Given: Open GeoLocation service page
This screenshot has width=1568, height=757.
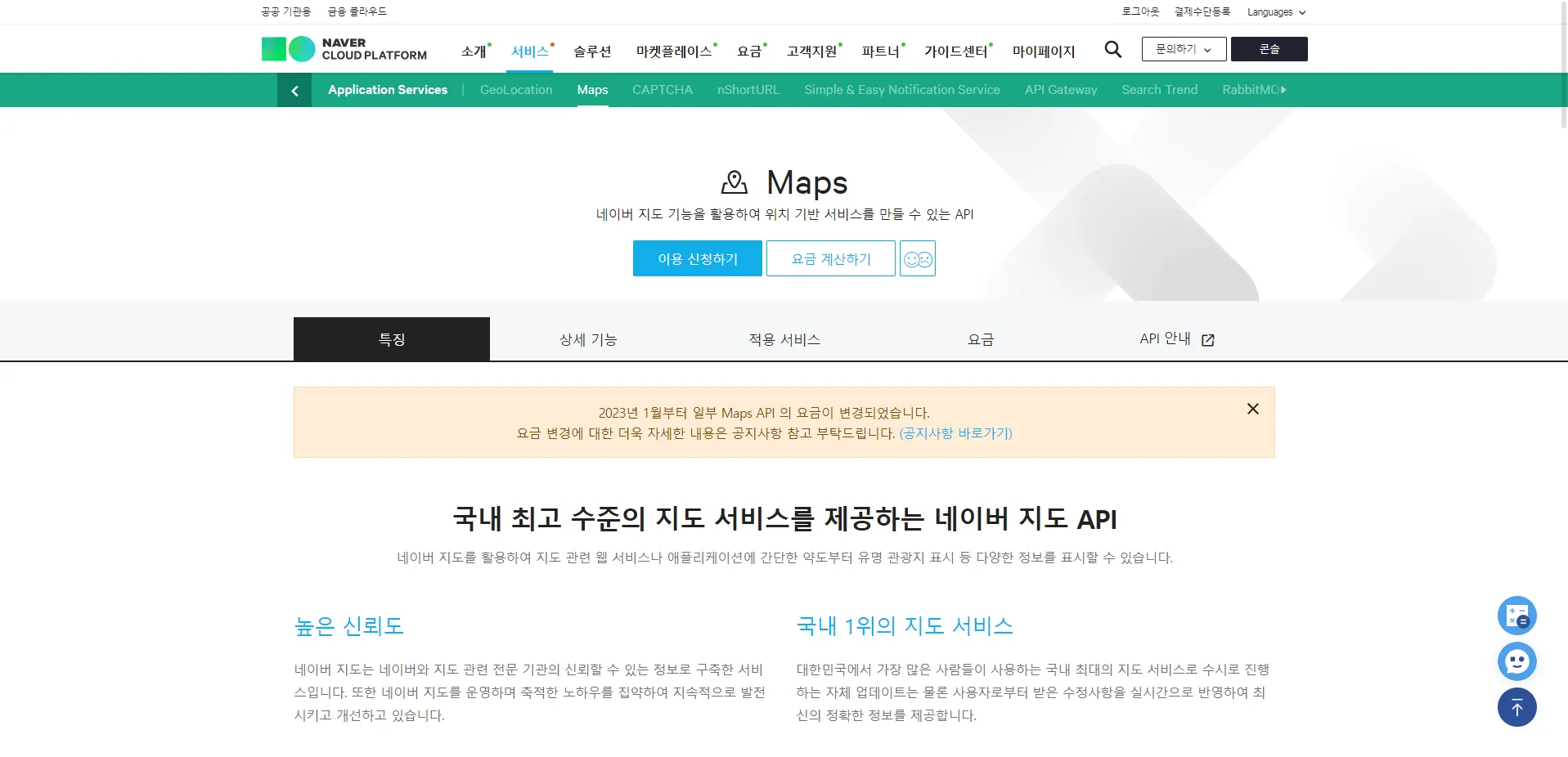Looking at the screenshot, I should 516,90.
